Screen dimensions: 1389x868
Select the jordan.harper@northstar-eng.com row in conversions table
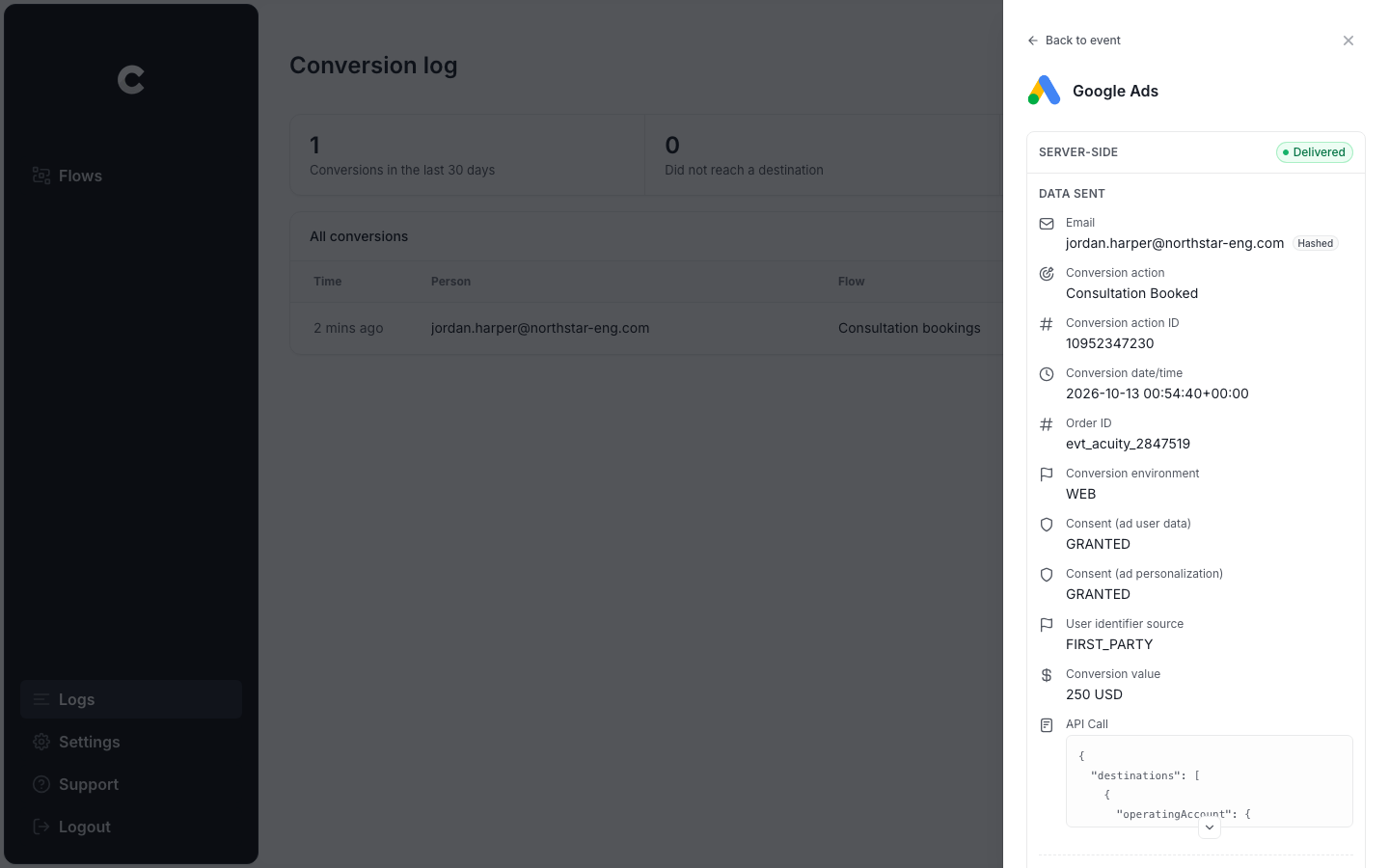tap(646, 328)
